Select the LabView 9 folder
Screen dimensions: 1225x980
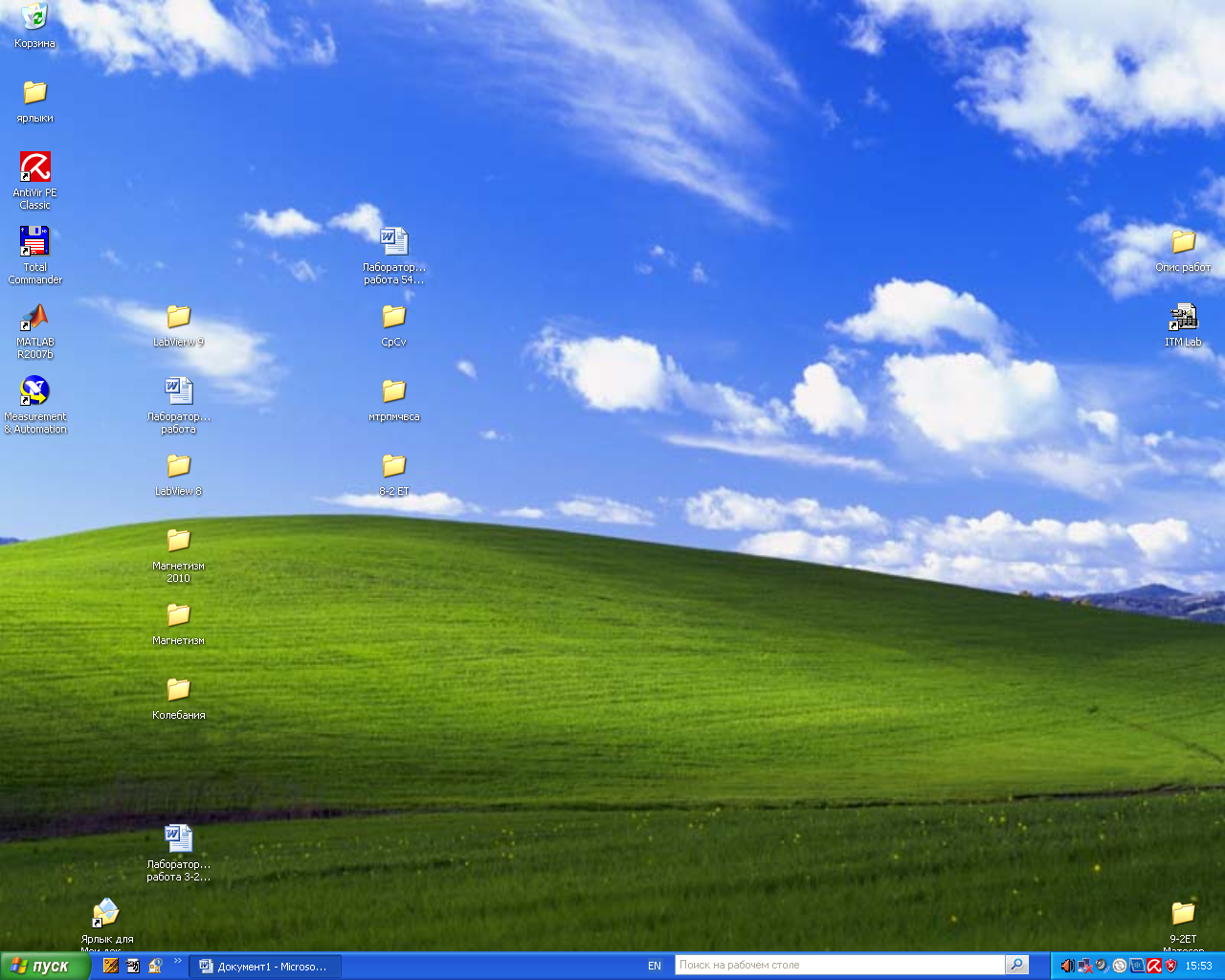[179, 325]
